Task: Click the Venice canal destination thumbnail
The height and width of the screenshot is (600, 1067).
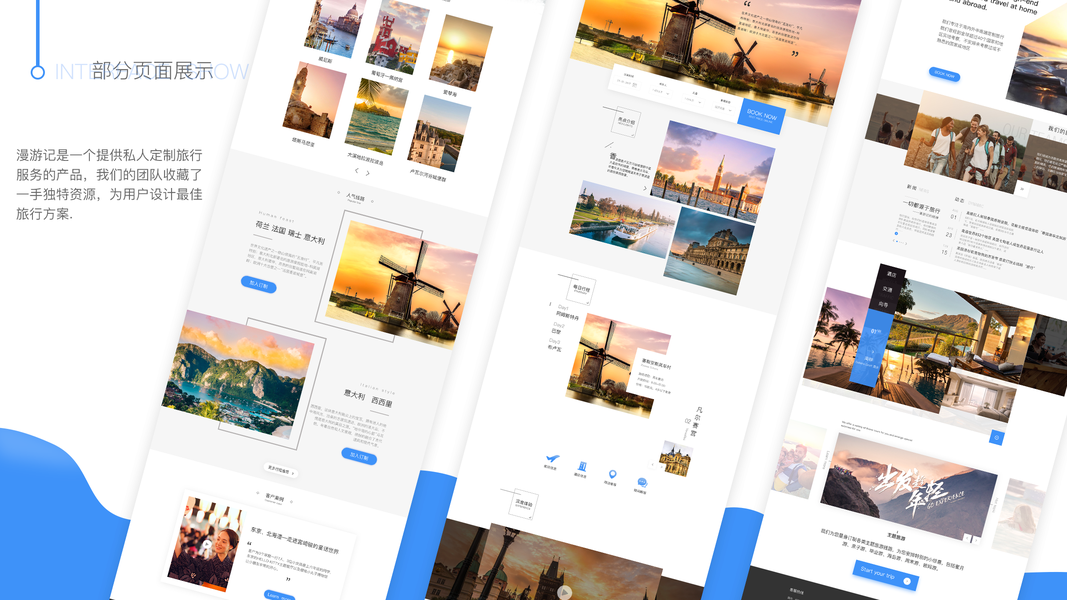Action: [335, 26]
